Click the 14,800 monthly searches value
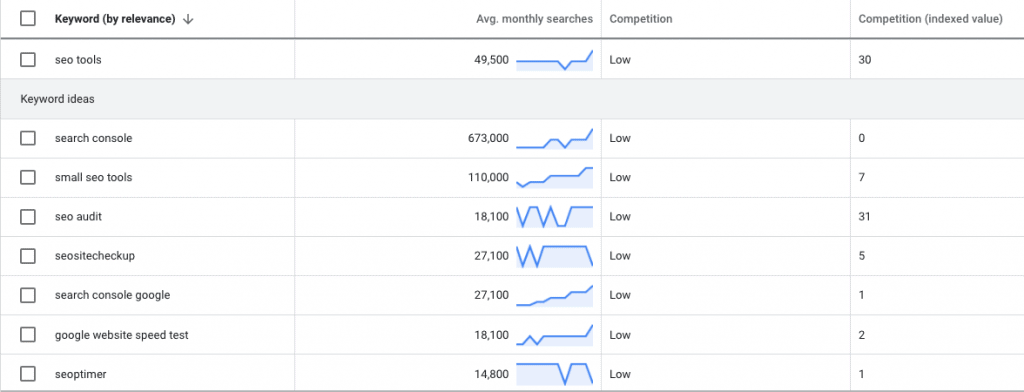The height and width of the screenshot is (392, 1024). tap(491, 374)
